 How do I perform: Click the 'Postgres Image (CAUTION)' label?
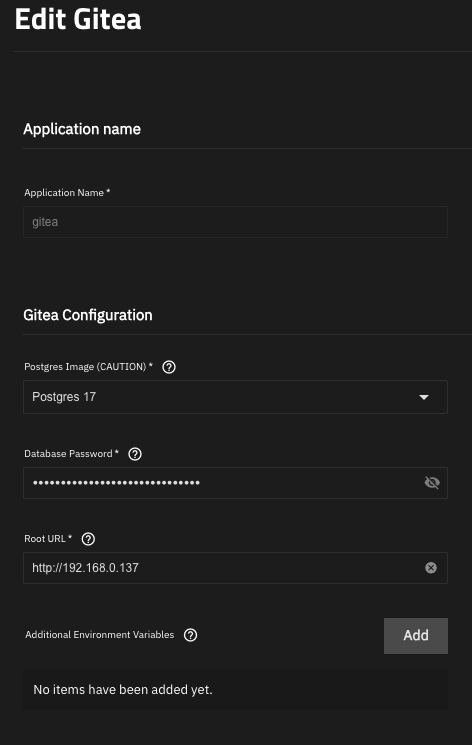coord(88,367)
